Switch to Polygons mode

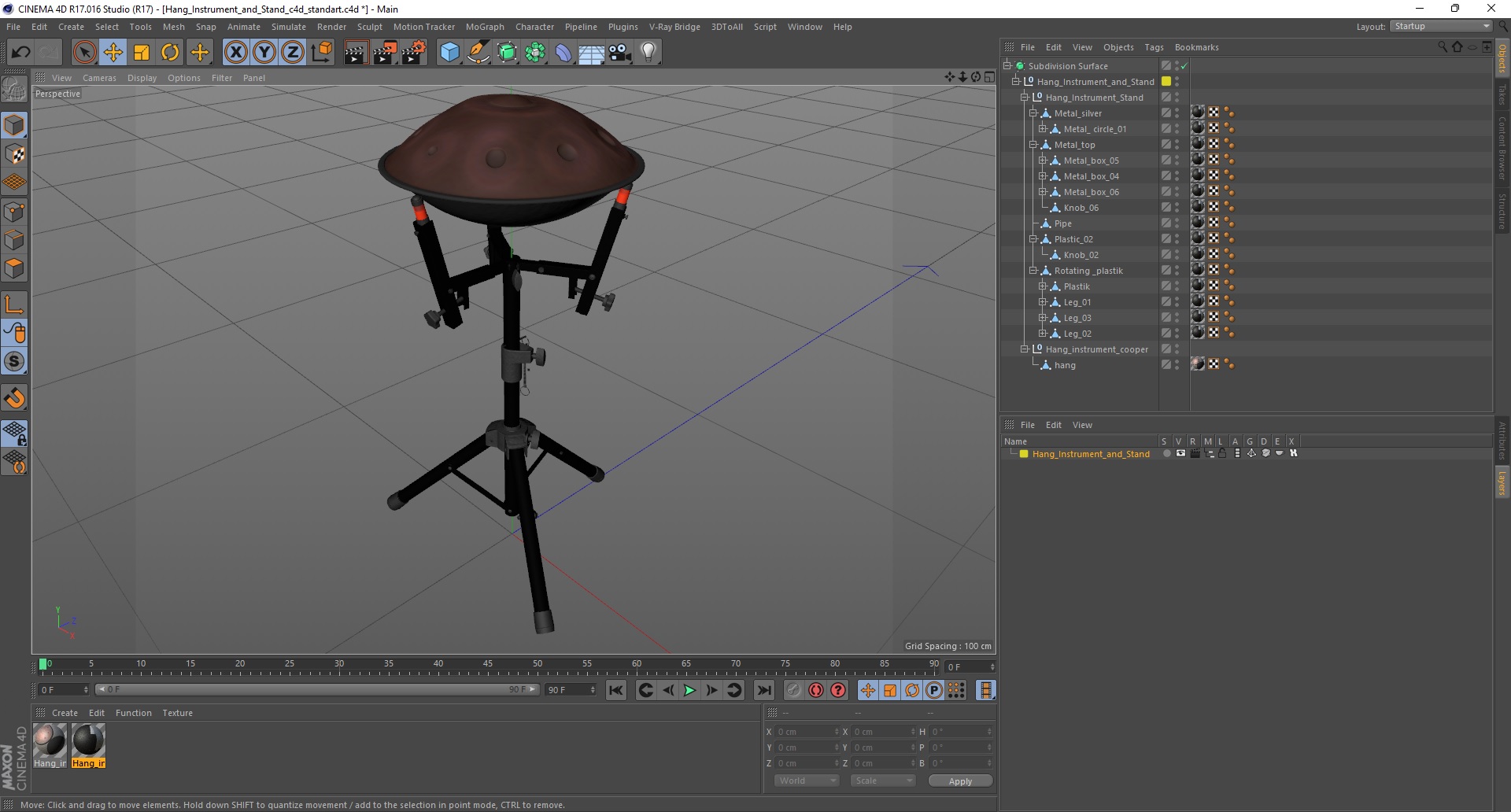pyautogui.click(x=14, y=268)
